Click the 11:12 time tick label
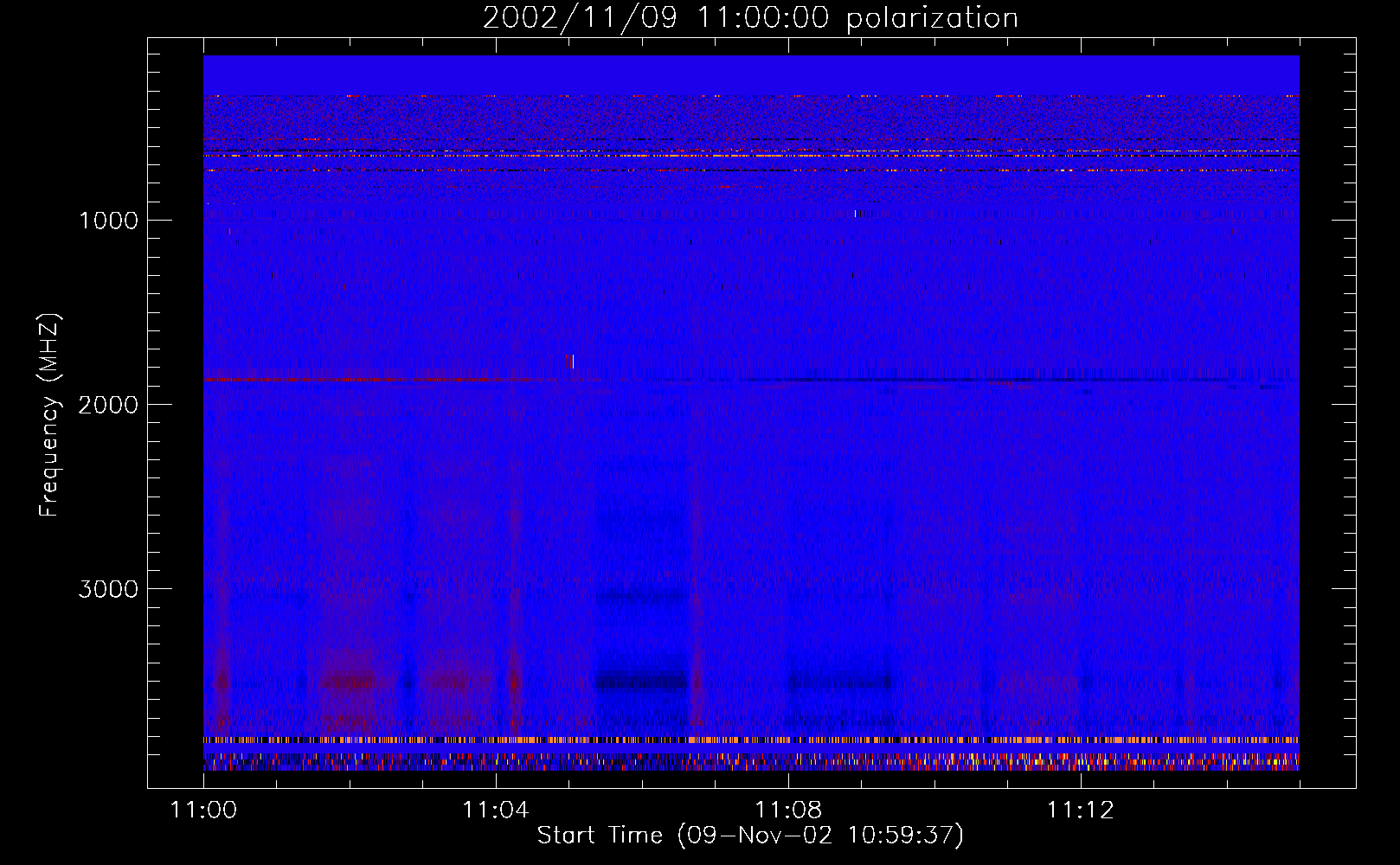Viewport: 1400px width, 865px height. pyautogui.click(x=1081, y=810)
